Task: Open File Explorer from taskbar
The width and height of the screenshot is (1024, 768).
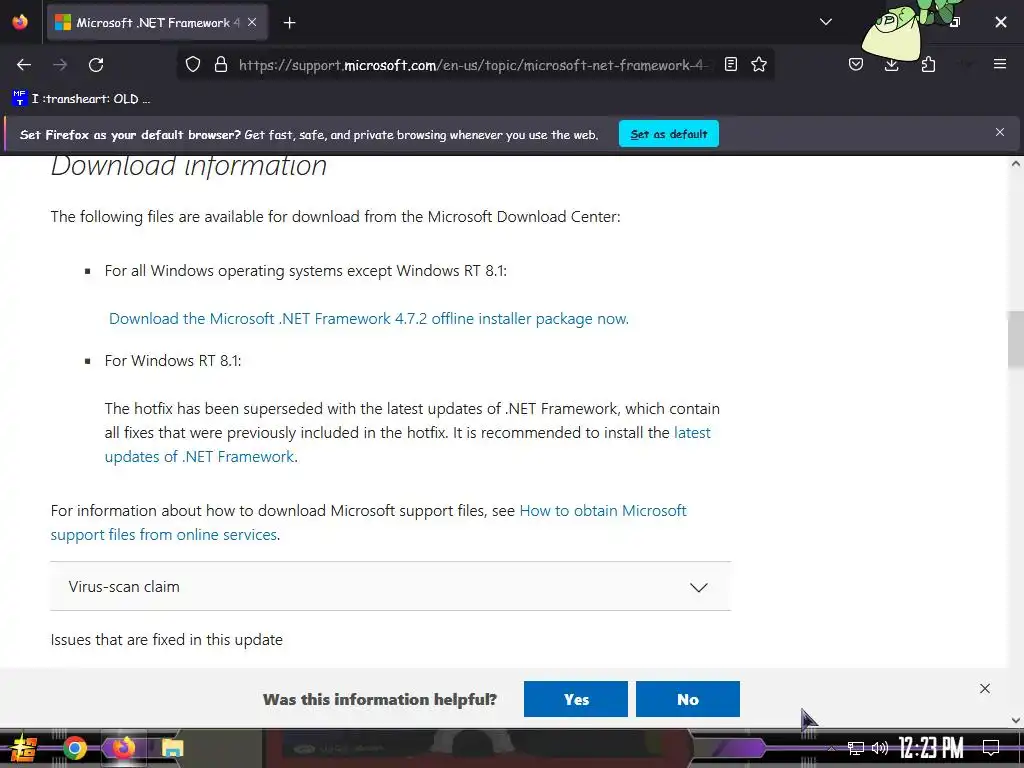Action: click(x=172, y=748)
